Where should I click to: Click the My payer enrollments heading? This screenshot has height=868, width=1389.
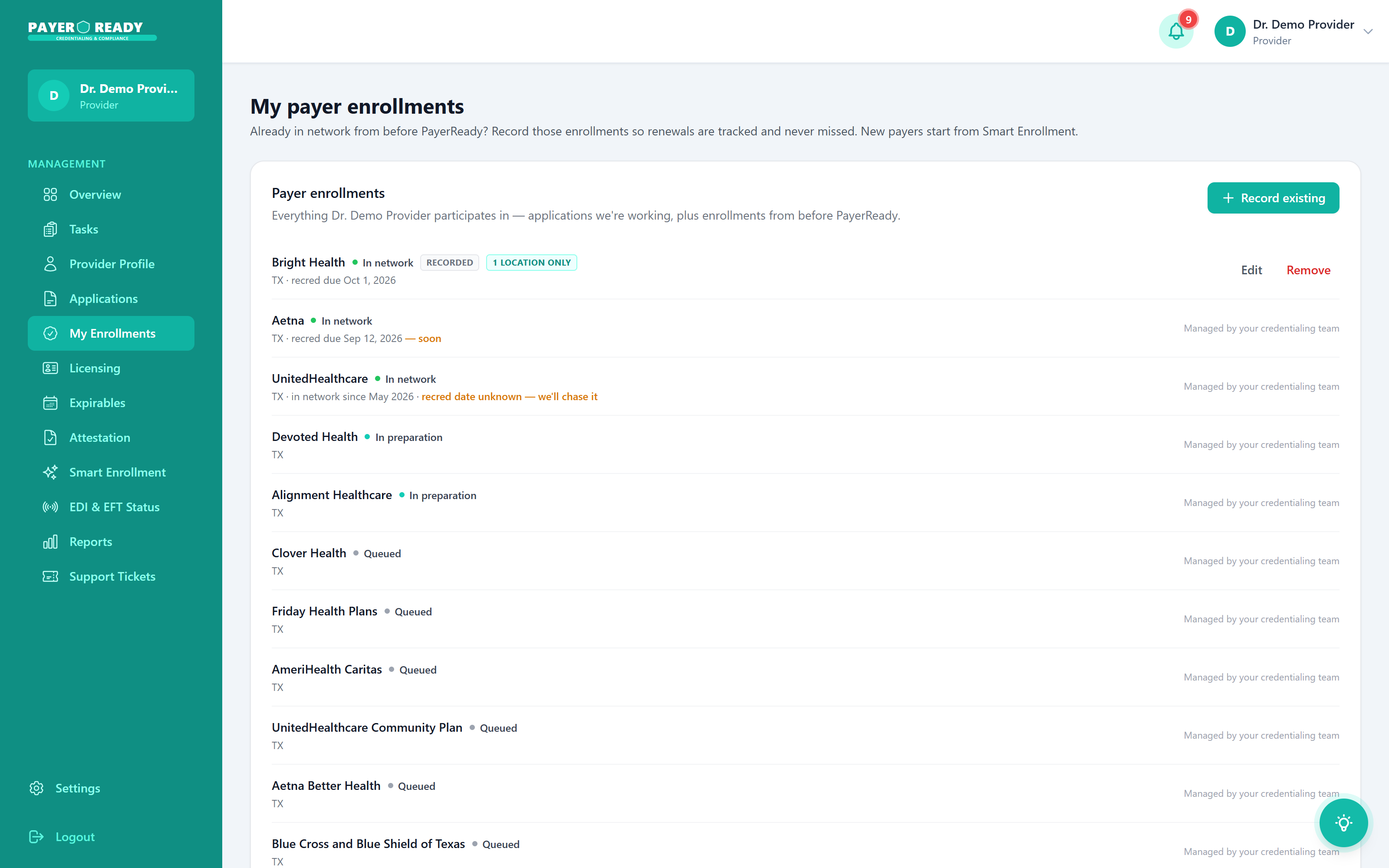point(357,107)
